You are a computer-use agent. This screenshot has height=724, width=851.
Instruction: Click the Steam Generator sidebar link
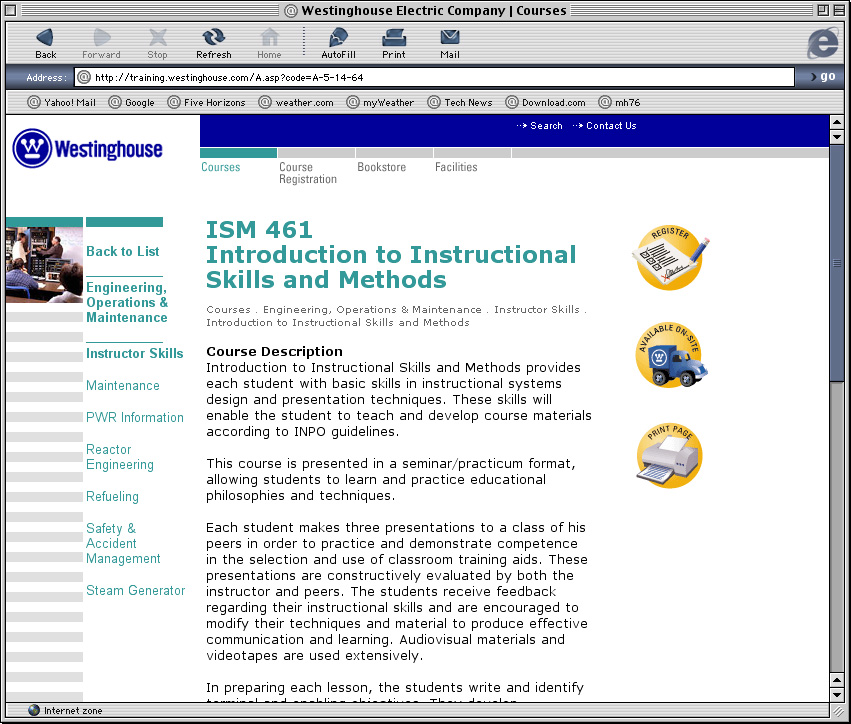click(x=135, y=590)
